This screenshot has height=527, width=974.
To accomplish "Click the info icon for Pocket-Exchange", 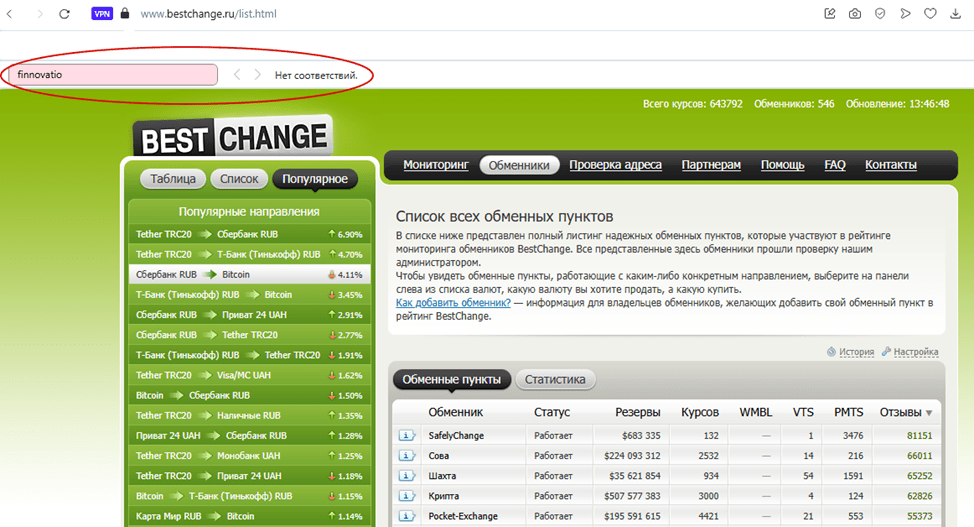I will tap(406, 516).
